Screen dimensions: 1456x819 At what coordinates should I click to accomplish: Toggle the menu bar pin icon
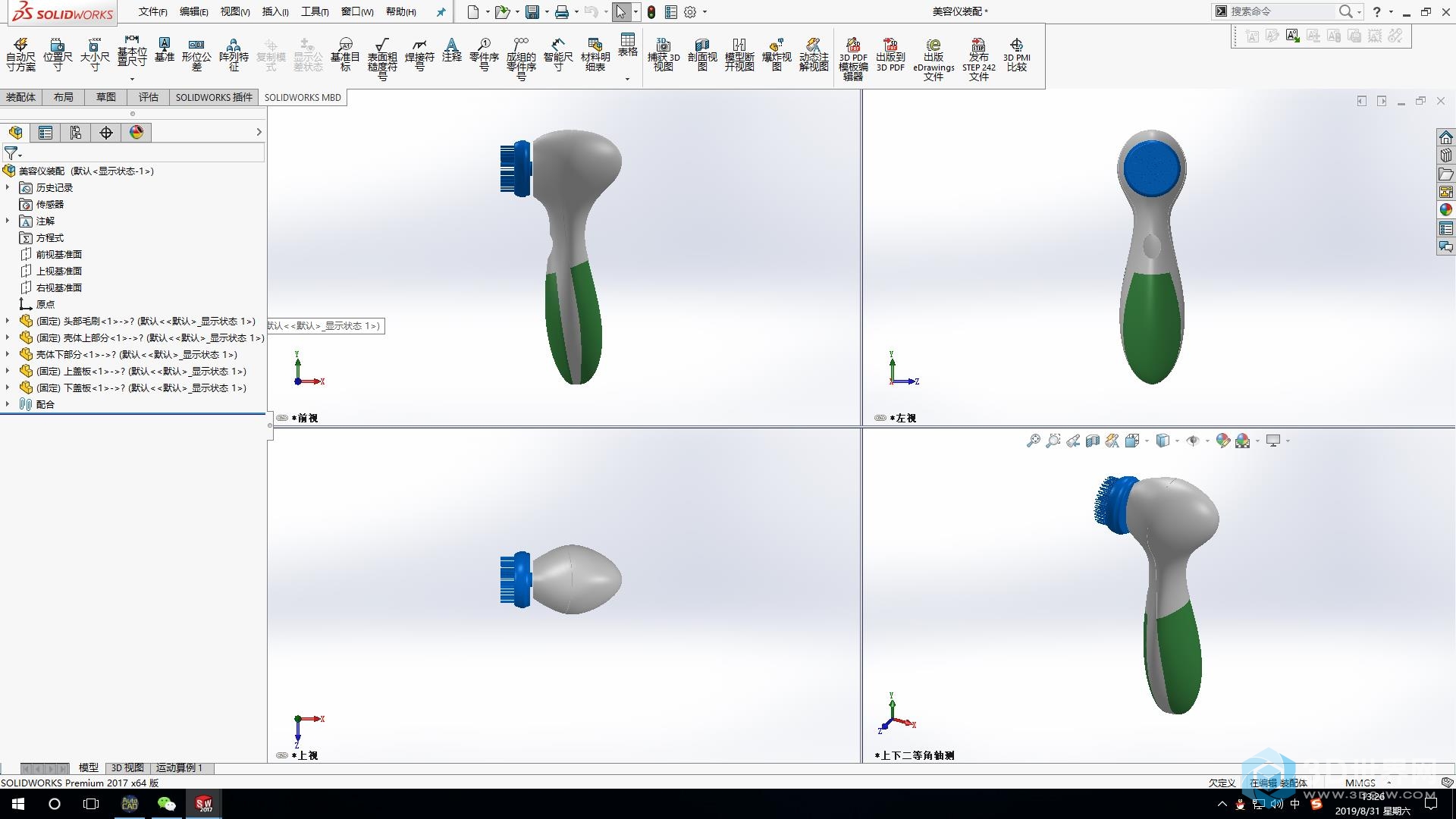(x=441, y=11)
